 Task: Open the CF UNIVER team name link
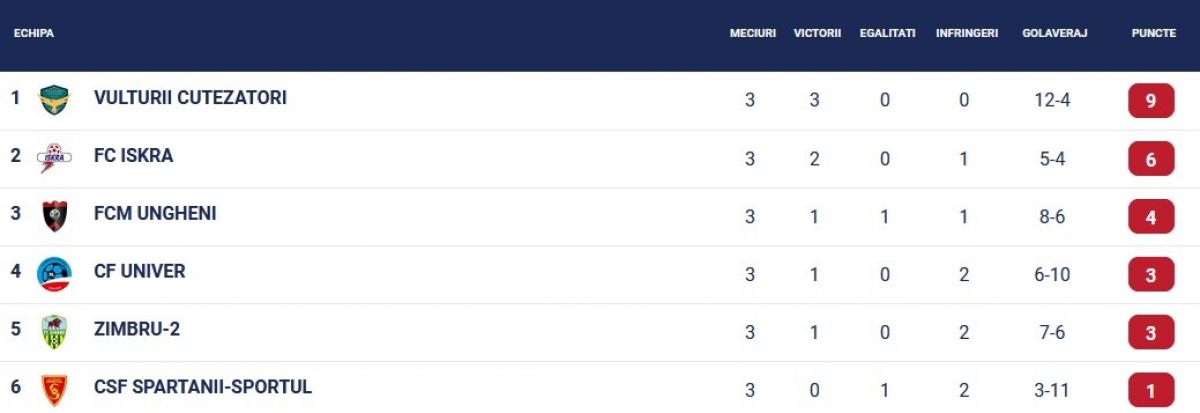(139, 272)
